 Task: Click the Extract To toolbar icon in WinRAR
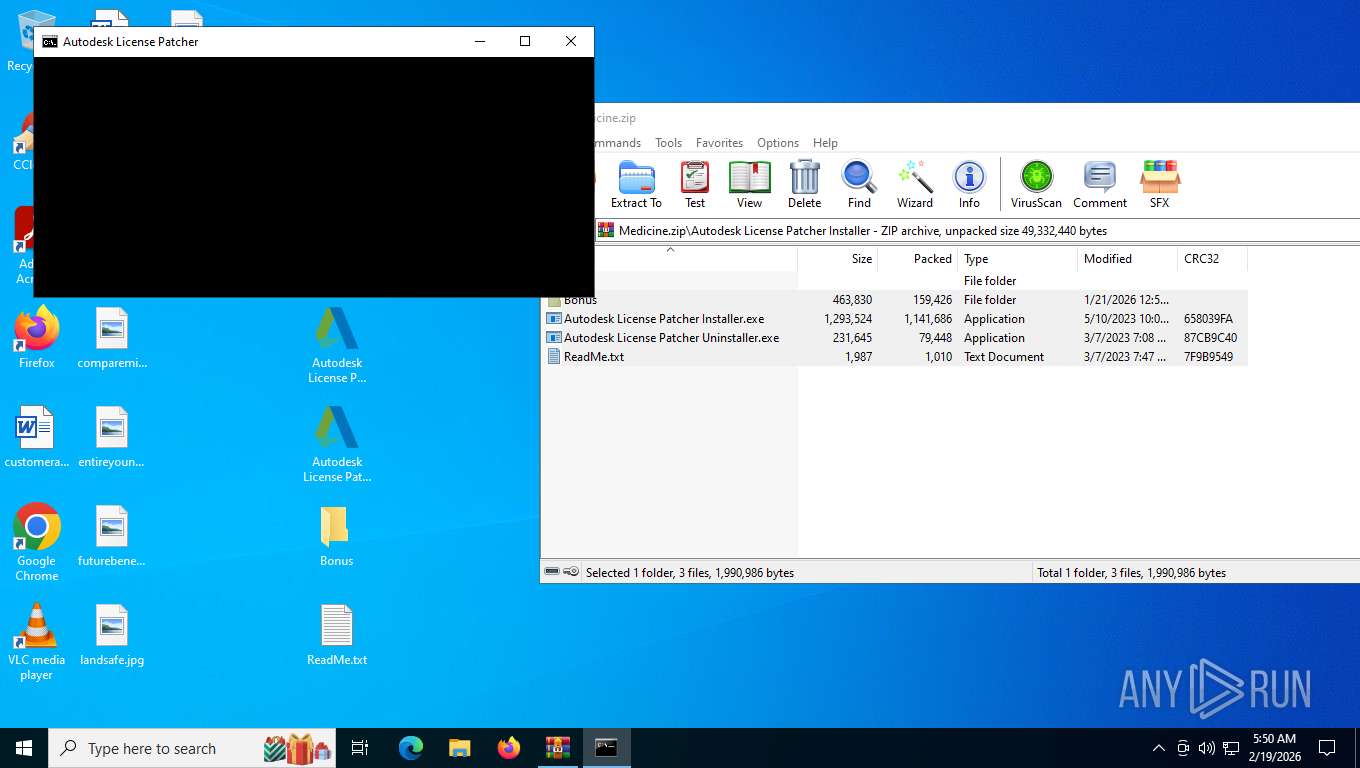click(x=636, y=184)
